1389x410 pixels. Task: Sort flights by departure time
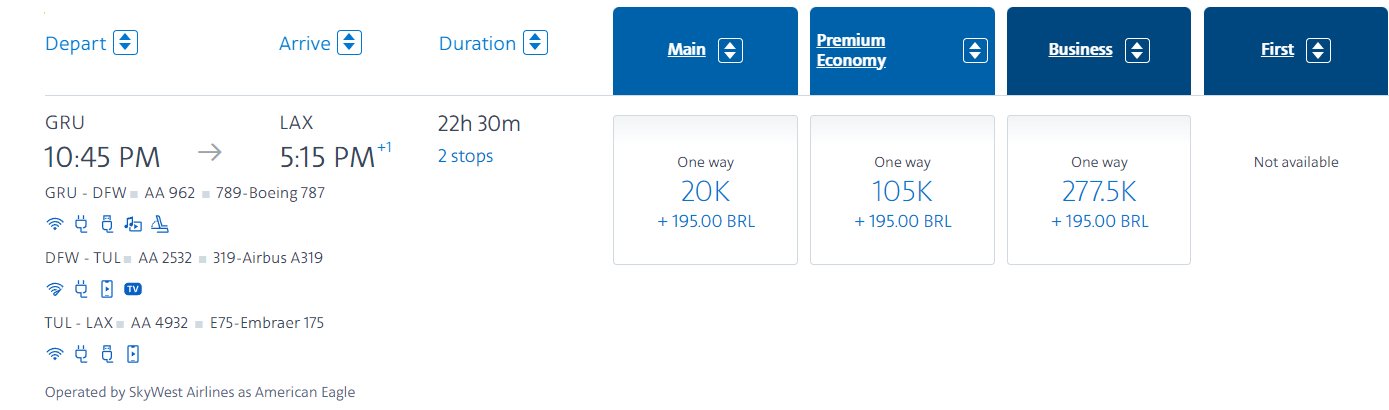pos(91,43)
